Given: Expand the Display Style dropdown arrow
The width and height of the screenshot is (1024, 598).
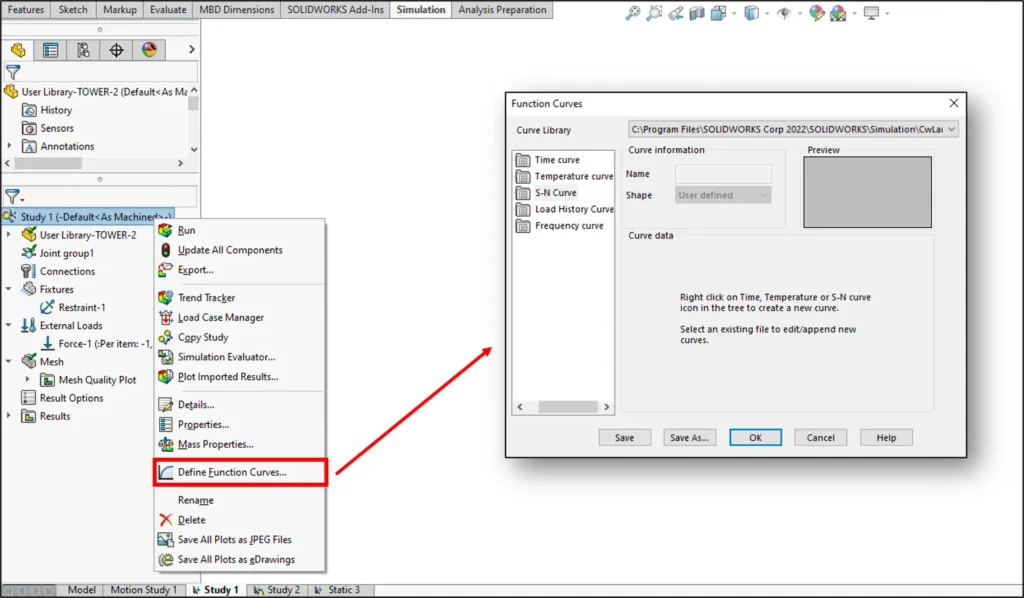Looking at the screenshot, I should pyautogui.click(x=765, y=12).
